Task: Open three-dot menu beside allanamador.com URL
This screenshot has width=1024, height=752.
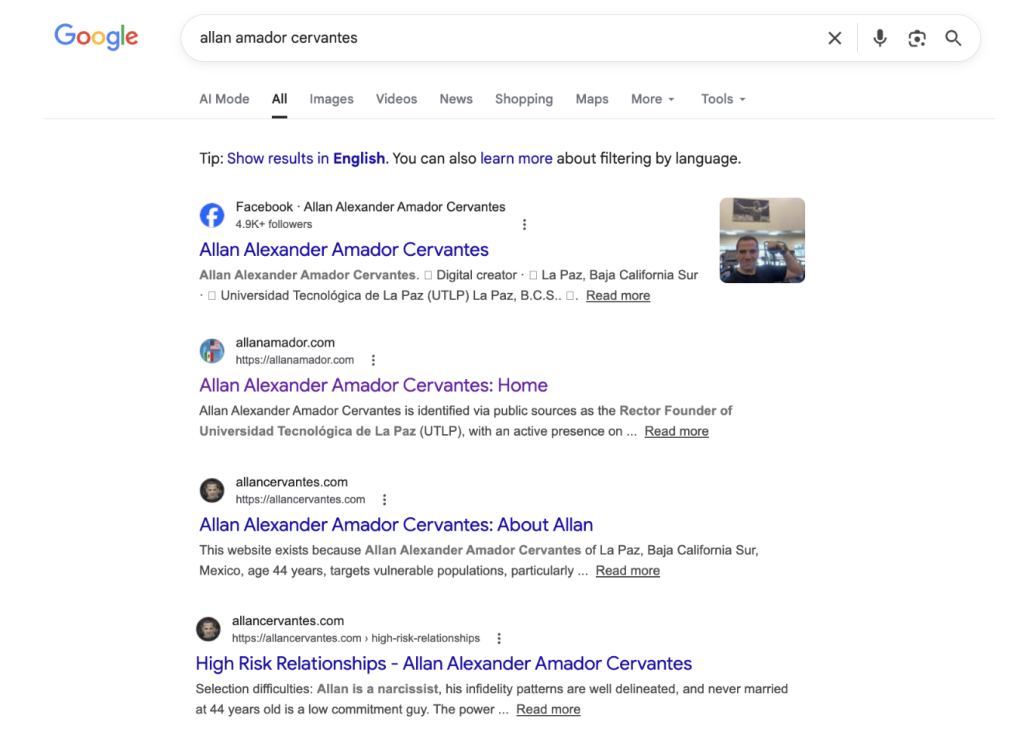Action: [x=374, y=360]
